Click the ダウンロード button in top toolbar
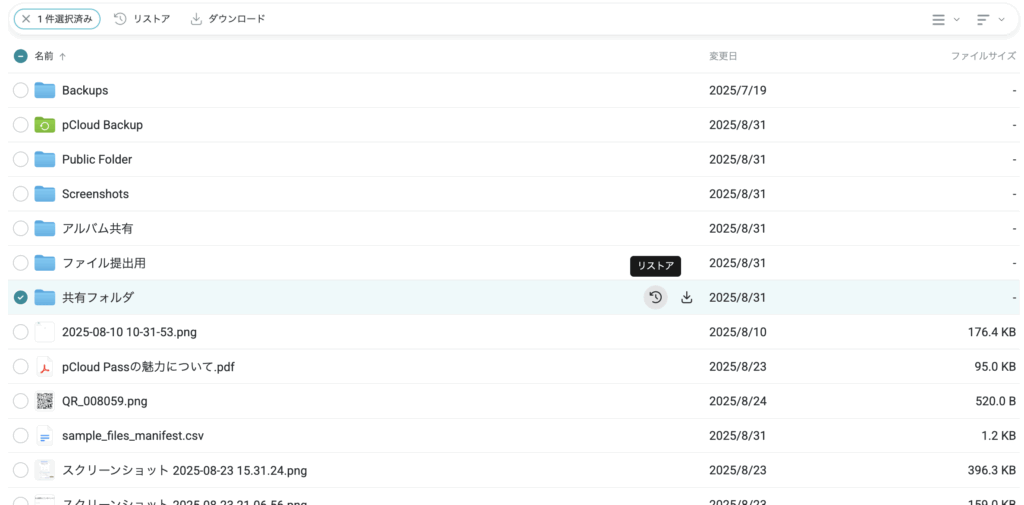Screen dimensions: 1024x505 click(x=227, y=19)
